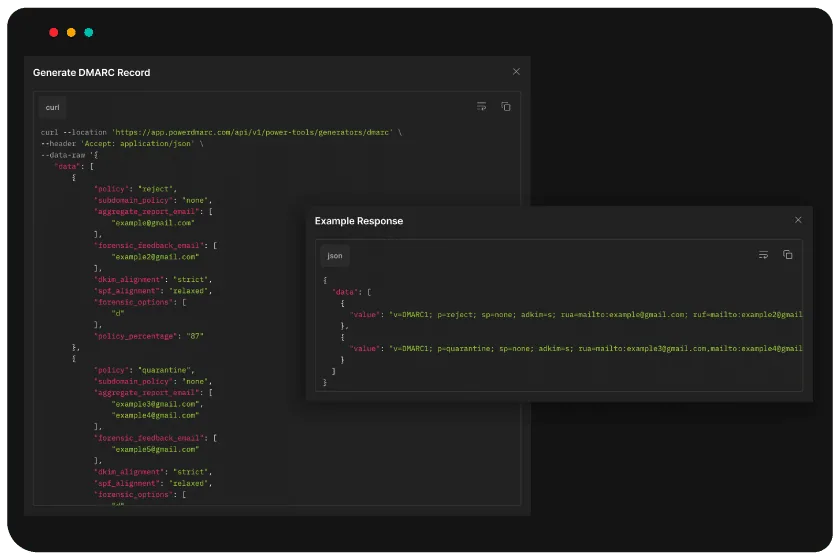Click the powerdmarc API URL in curl command
The image size is (840, 560).
point(253,132)
